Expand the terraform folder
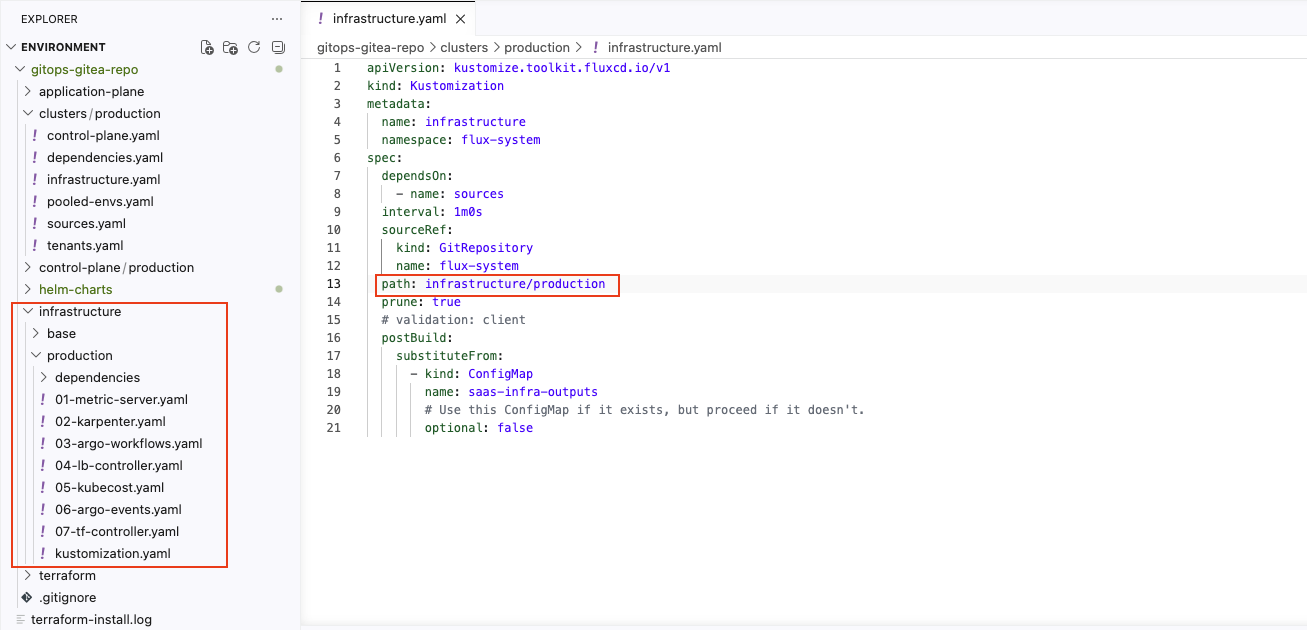The image size is (1307, 630). [67, 575]
